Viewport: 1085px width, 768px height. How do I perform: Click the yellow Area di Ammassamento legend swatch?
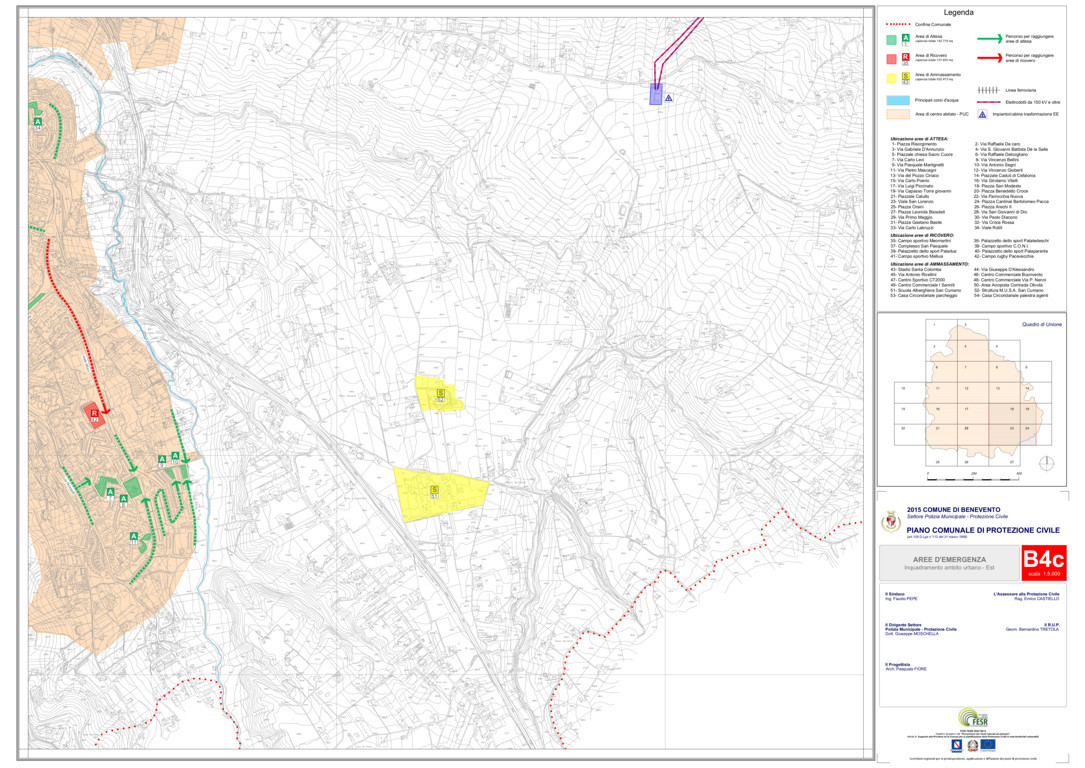click(x=890, y=77)
